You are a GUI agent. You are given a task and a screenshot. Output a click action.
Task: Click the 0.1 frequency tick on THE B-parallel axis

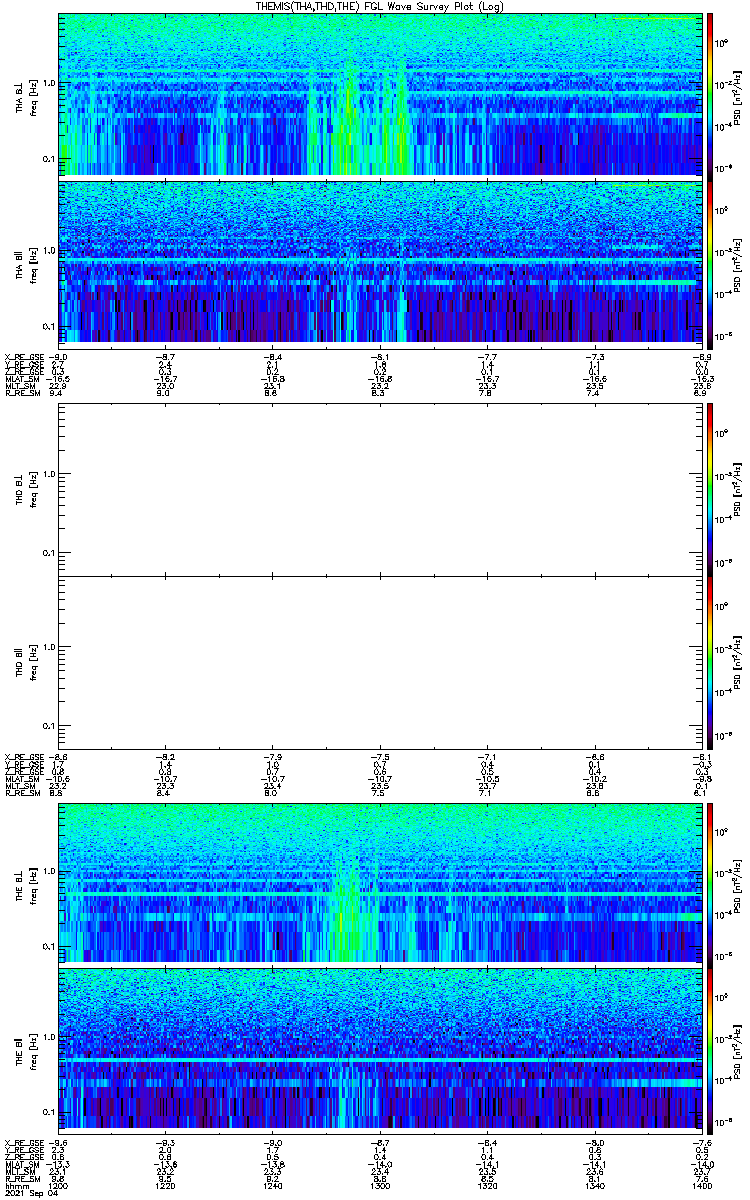(x=48, y=1113)
